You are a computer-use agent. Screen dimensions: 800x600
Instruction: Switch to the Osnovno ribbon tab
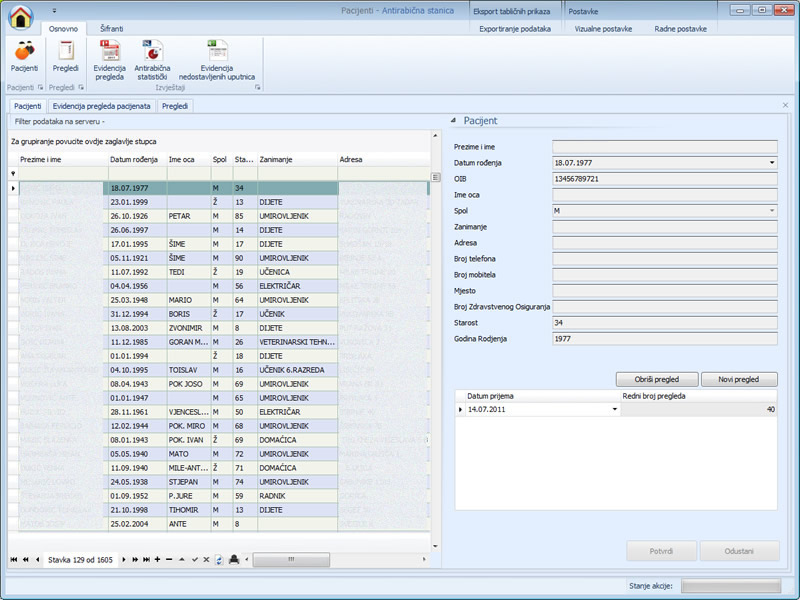(63, 29)
